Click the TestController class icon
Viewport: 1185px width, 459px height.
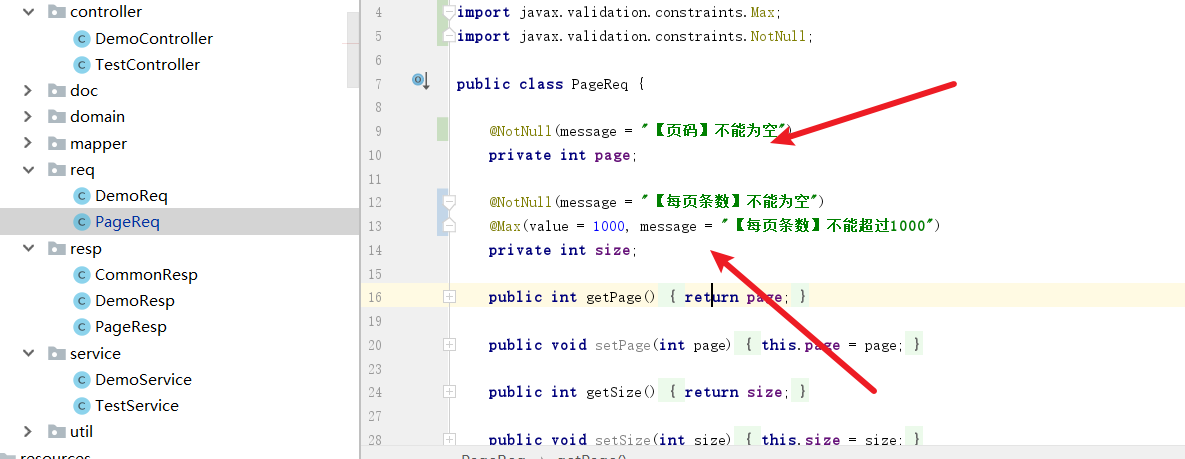pyautogui.click(x=82, y=65)
